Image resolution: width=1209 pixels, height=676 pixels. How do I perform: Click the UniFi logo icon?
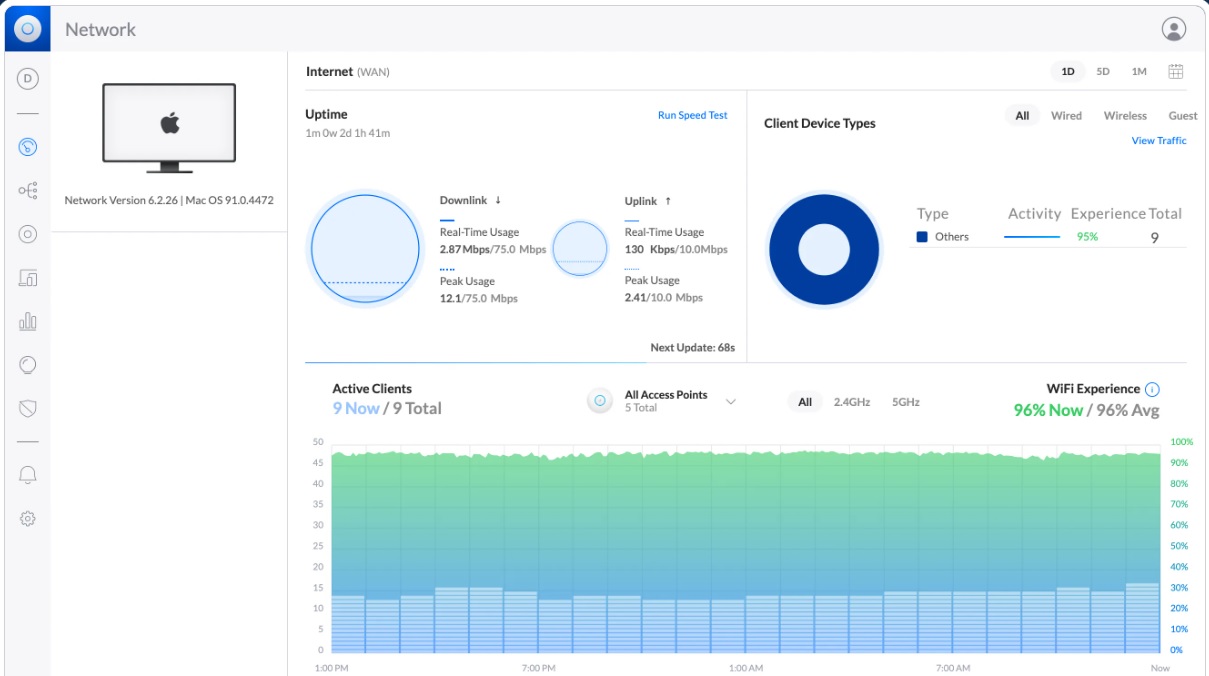tap(27, 29)
